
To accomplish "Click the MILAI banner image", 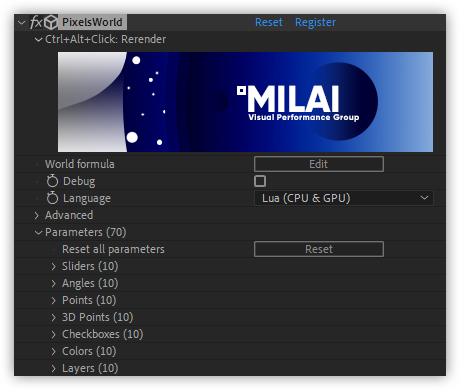I will click(245, 102).
